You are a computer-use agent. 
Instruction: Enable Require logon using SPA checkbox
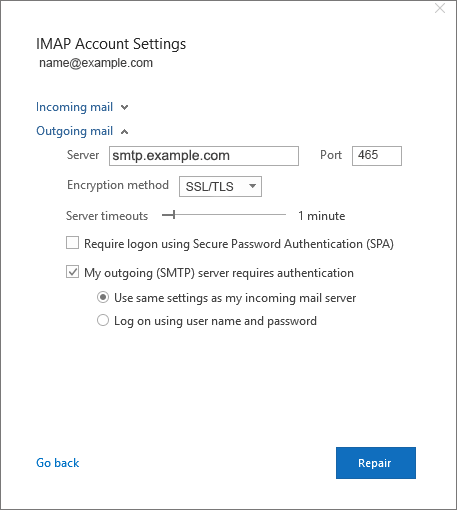tap(72, 243)
